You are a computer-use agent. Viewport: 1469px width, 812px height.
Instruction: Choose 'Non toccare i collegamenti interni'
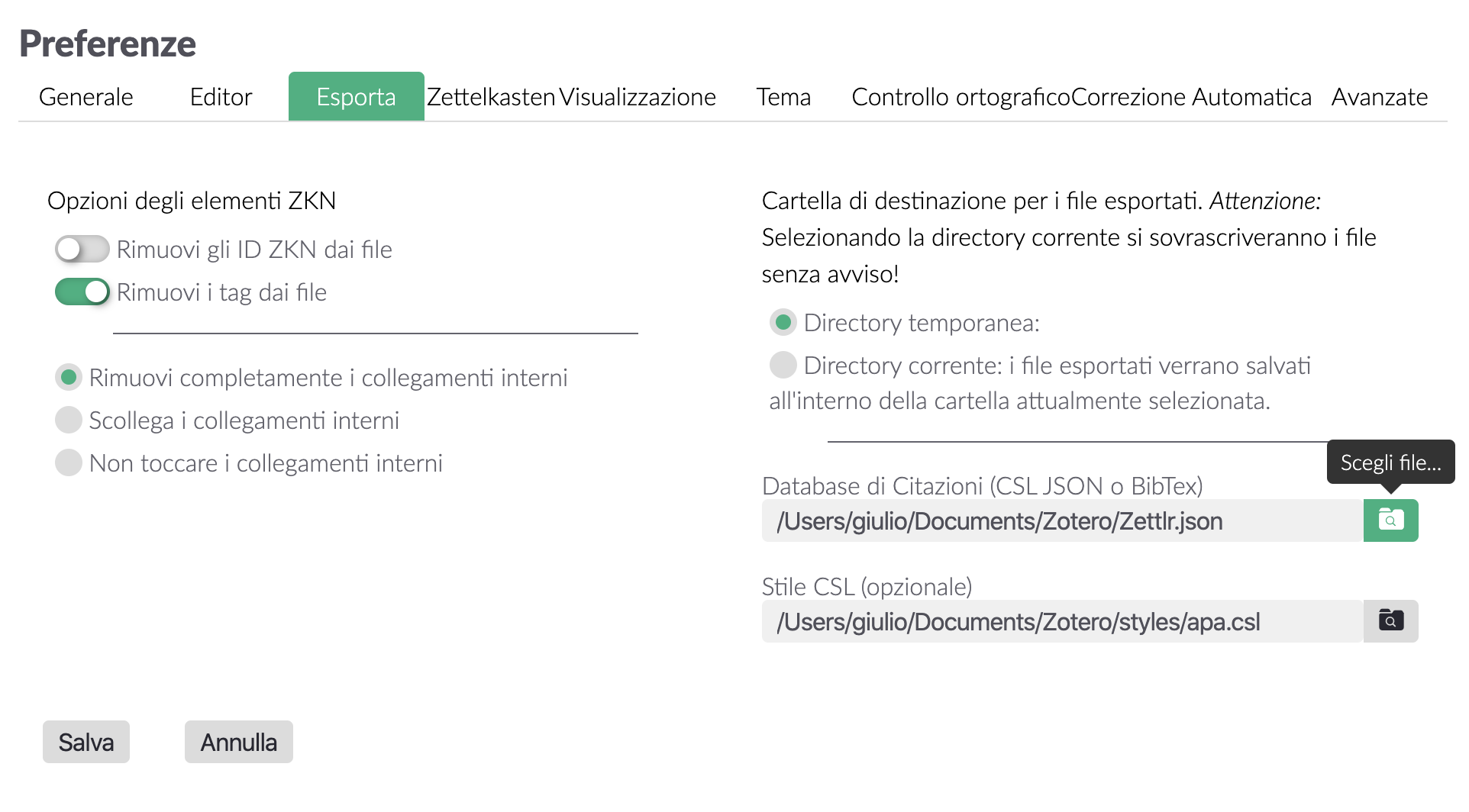69,463
